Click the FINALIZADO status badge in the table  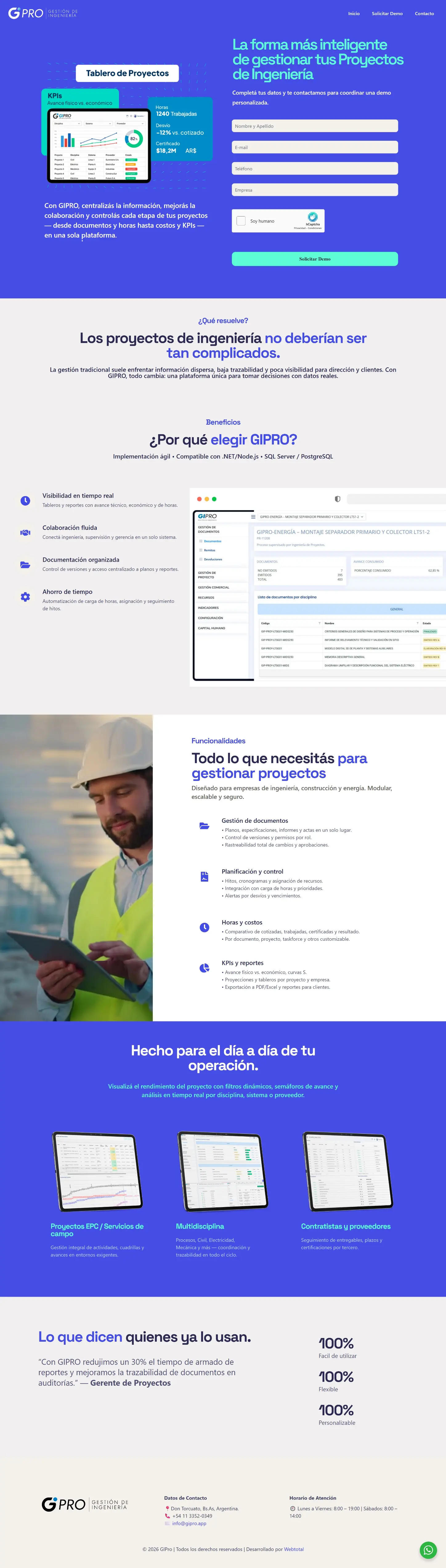(x=430, y=631)
